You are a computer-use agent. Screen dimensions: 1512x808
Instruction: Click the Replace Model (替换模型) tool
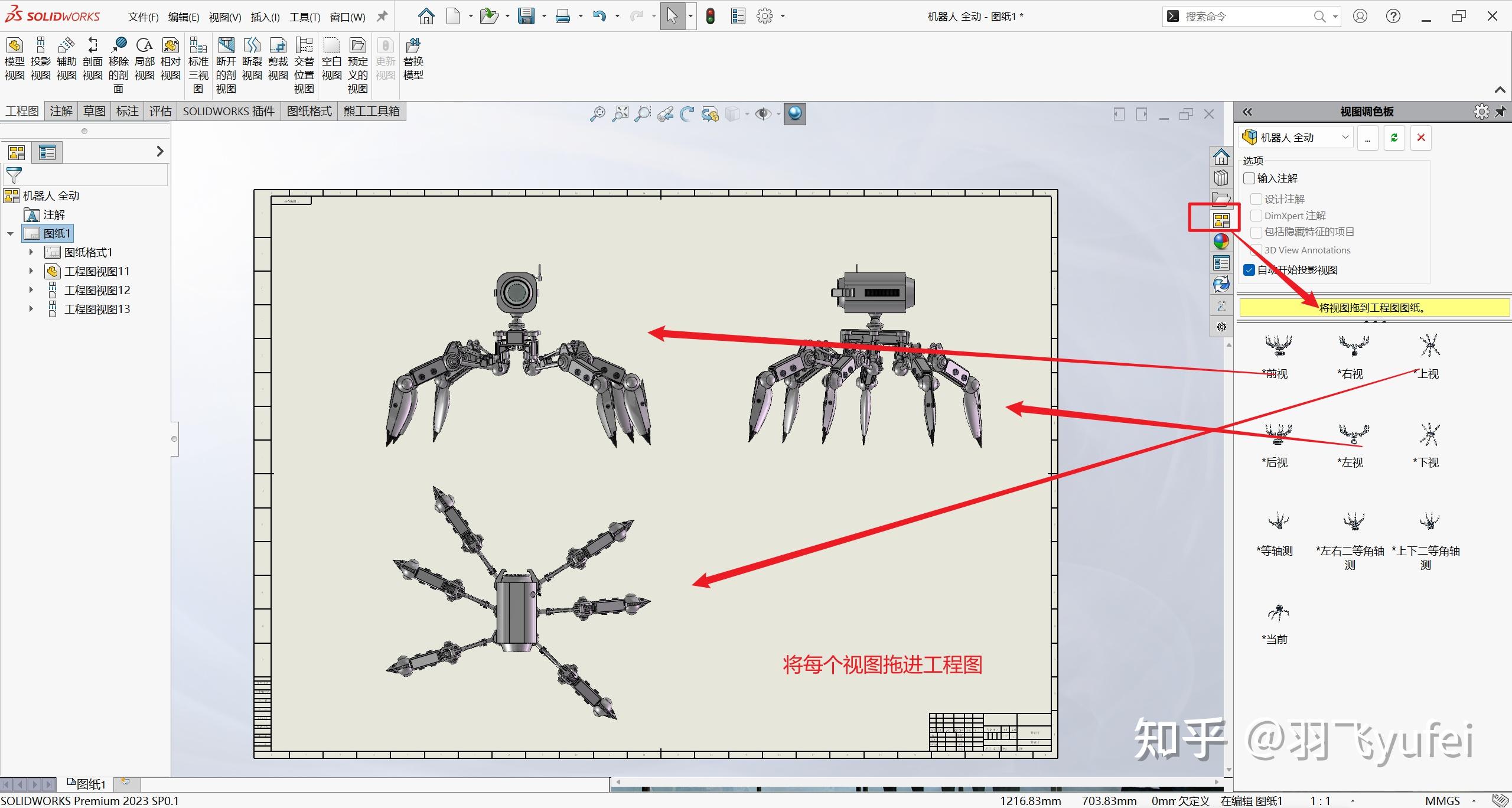click(413, 59)
